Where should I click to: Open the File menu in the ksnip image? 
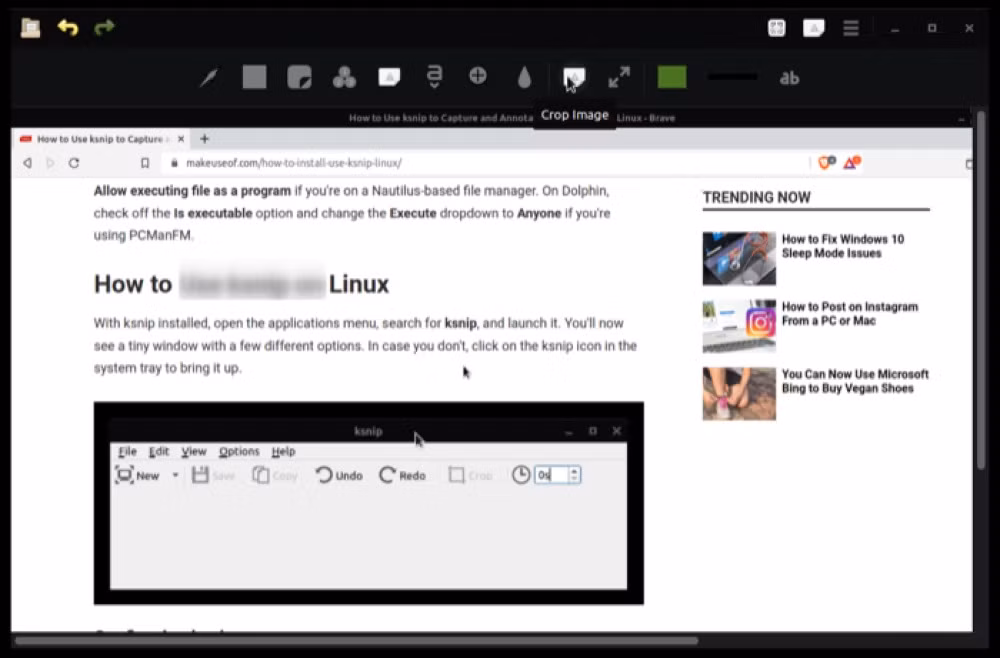(x=128, y=451)
